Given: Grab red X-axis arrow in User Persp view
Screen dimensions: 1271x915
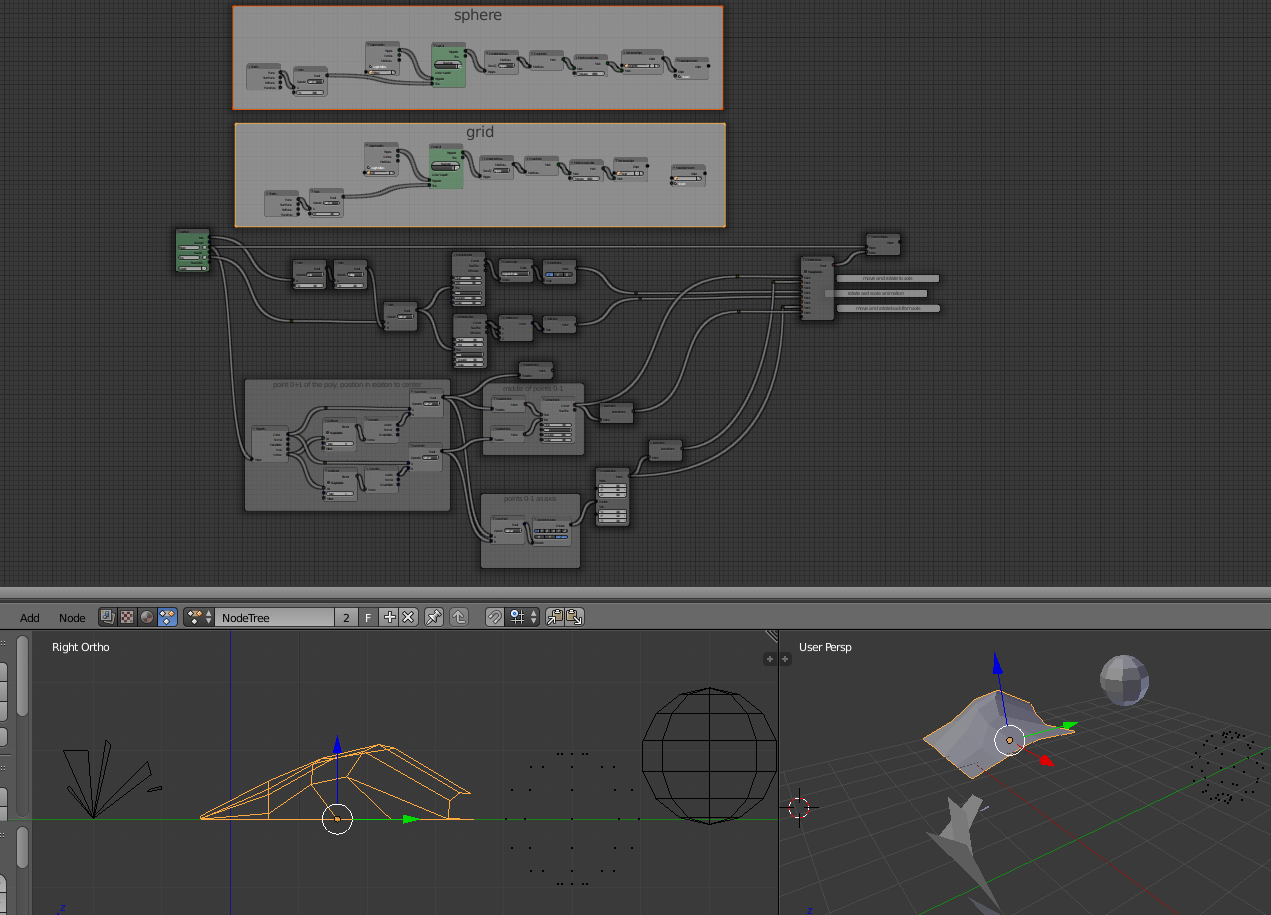Looking at the screenshot, I should click(1046, 760).
